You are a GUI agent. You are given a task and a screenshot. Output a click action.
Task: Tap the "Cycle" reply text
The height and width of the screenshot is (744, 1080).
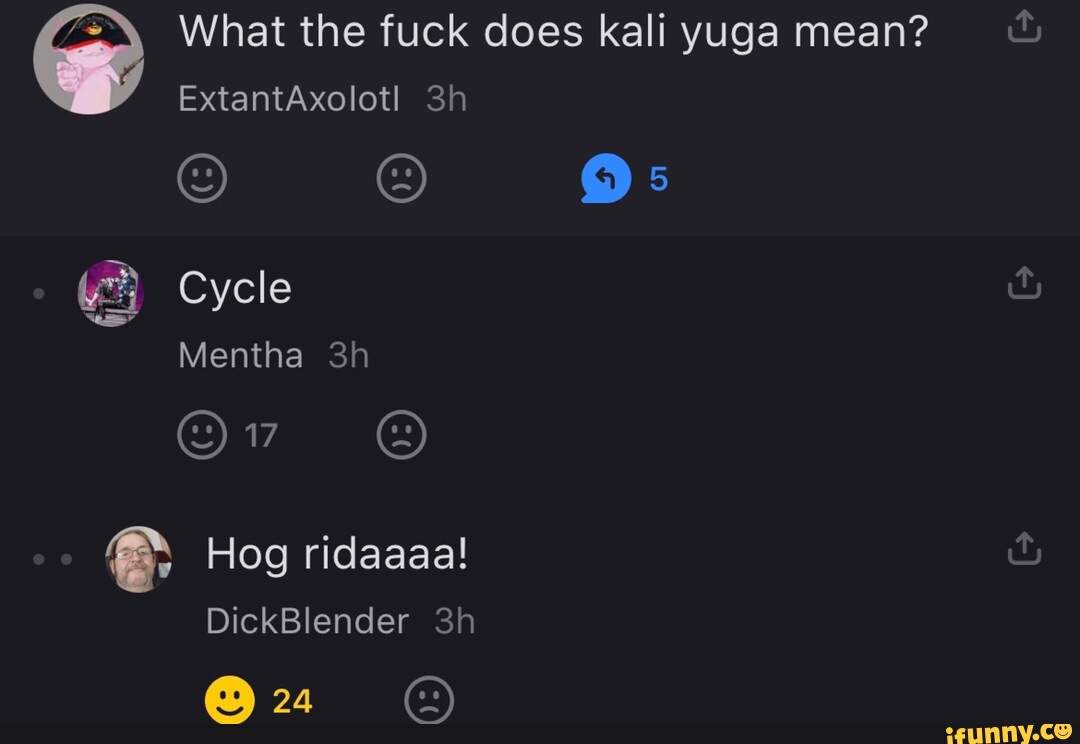(x=235, y=288)
